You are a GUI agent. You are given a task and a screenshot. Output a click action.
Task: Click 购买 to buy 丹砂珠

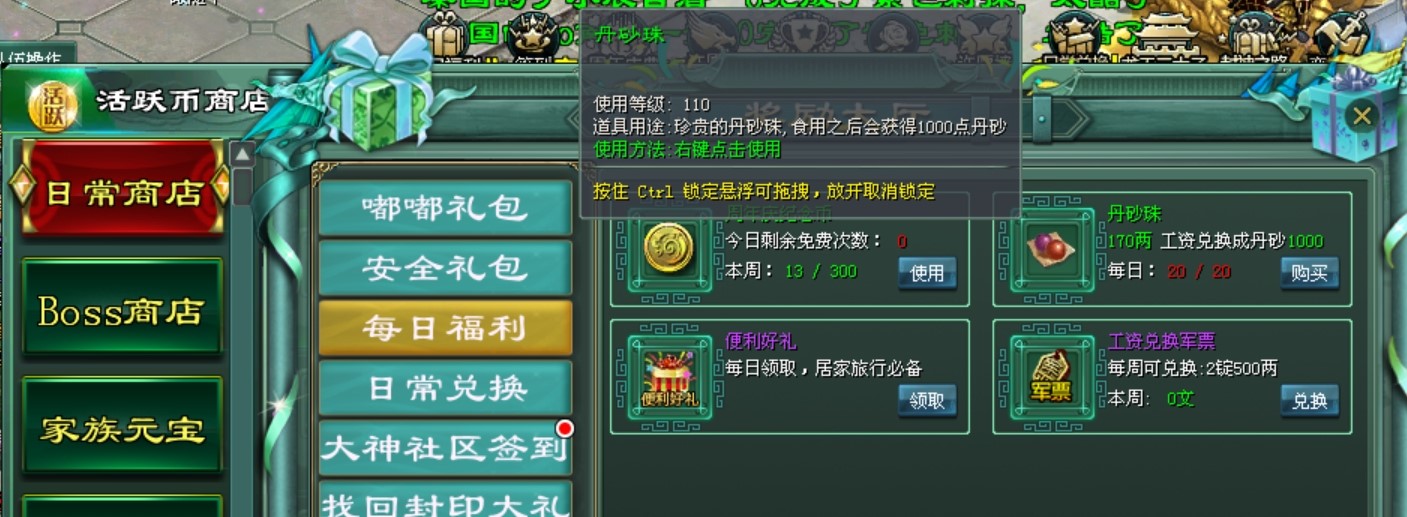1309,273
